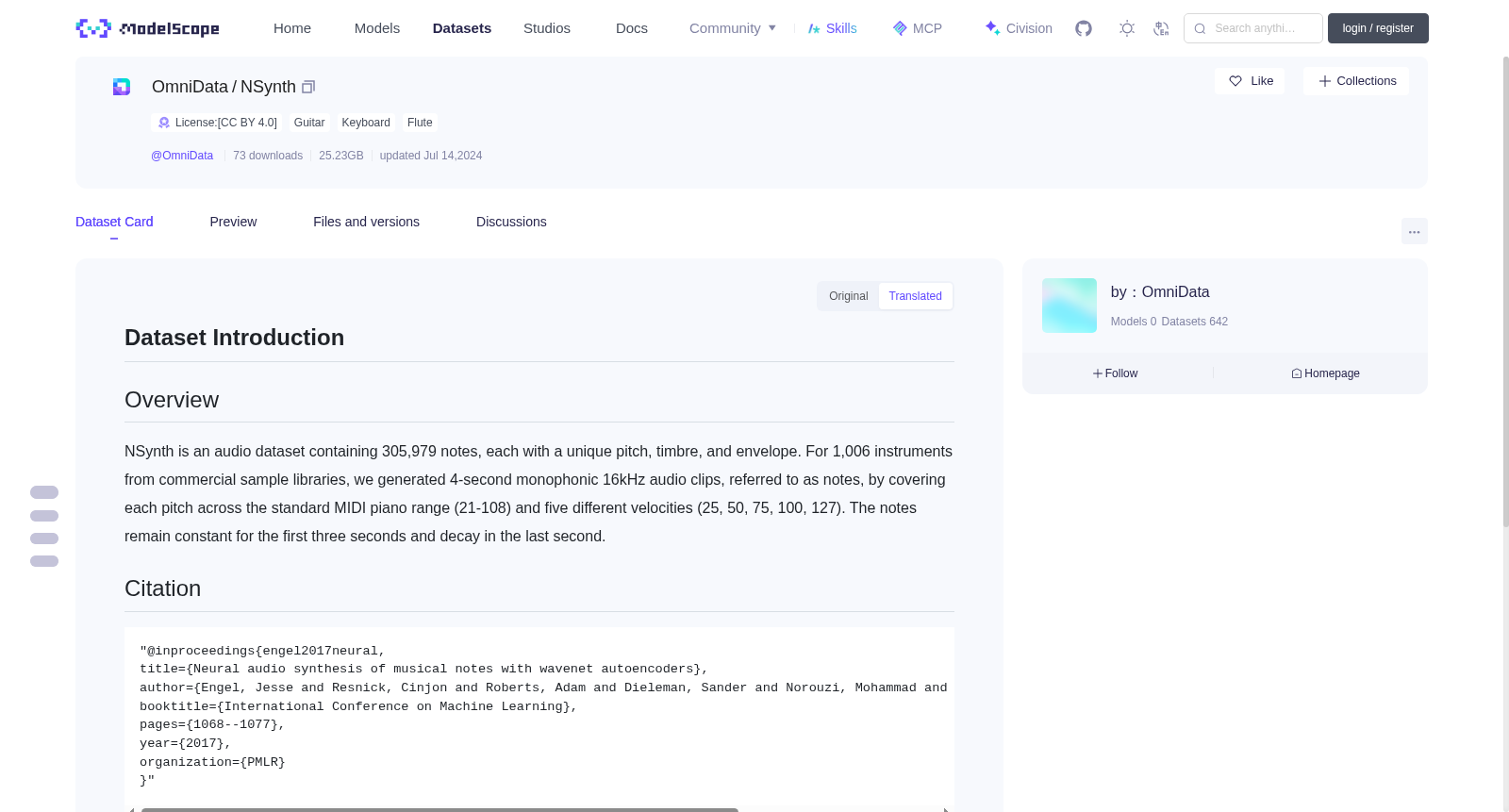Open the Docs page
Screen dimensions: 1509x812
tap(632, 28)
